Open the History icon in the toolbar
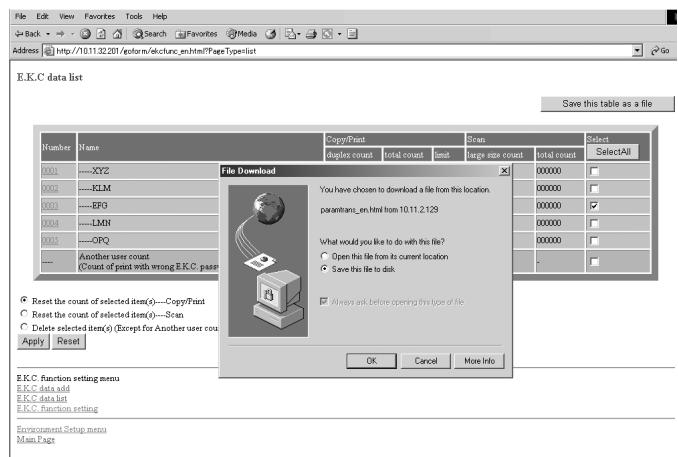The height and width of the screenshot is (457, 678). [271, 34]
